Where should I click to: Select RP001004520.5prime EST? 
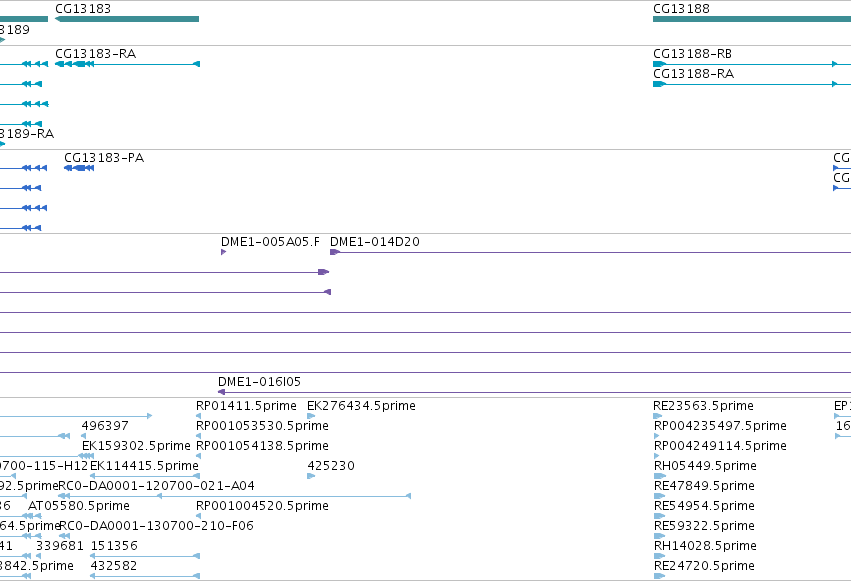[262, 506]
